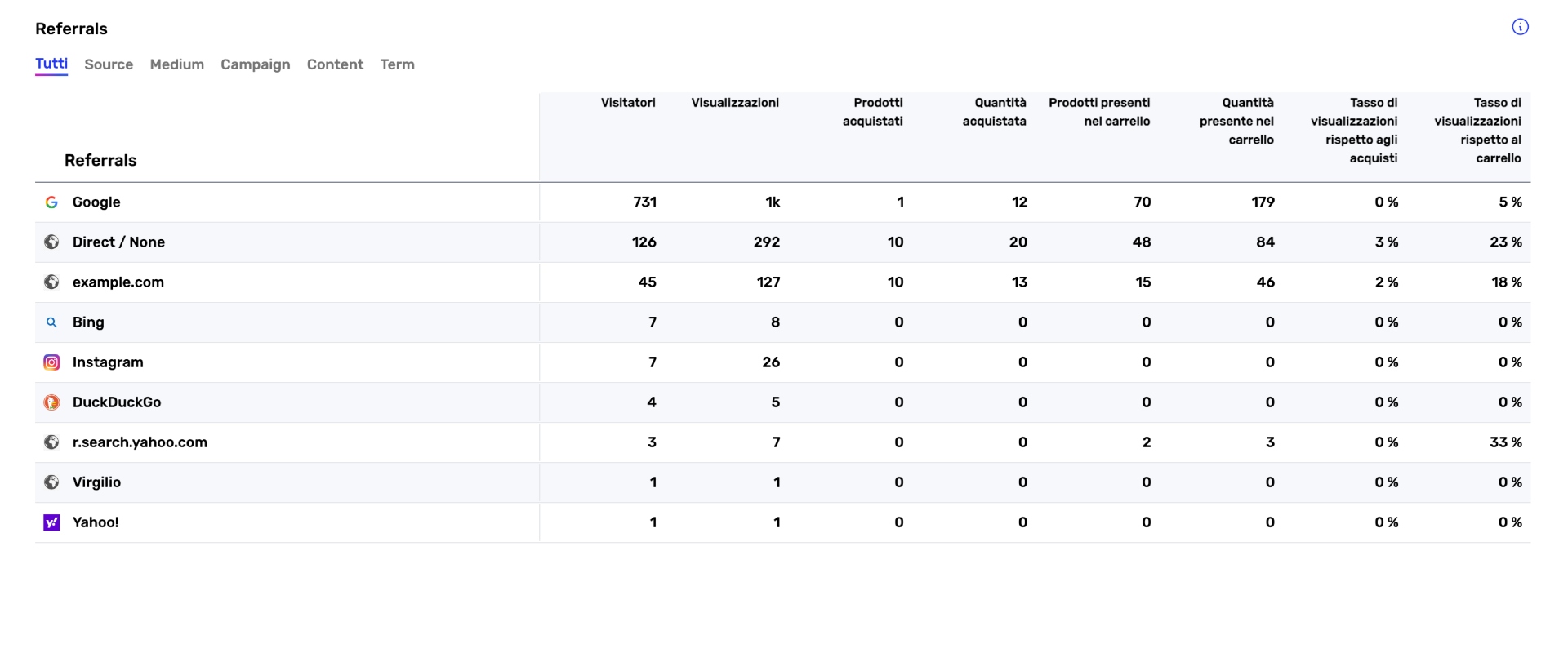Image resolution: width=1568 pixels, height=653 pixels.
Task: Click the Yahoo! logo icon
Action: [x=51, y=522]
